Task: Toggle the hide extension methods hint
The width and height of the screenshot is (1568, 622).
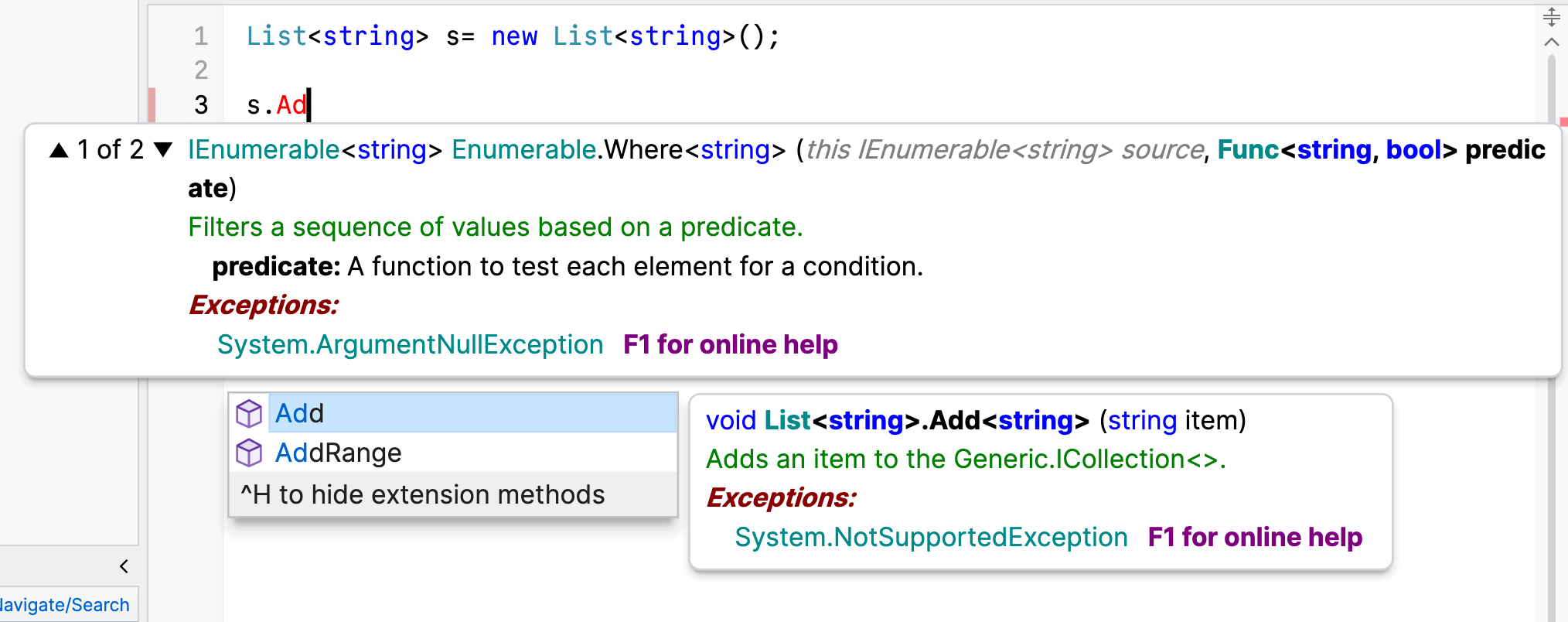Action: (x=422, y=495)
